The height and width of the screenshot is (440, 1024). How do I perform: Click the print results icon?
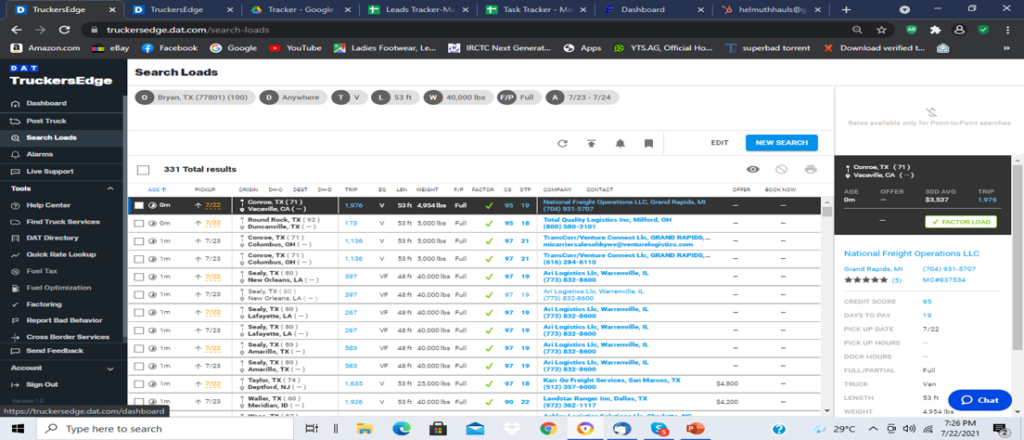pos(810,170)
